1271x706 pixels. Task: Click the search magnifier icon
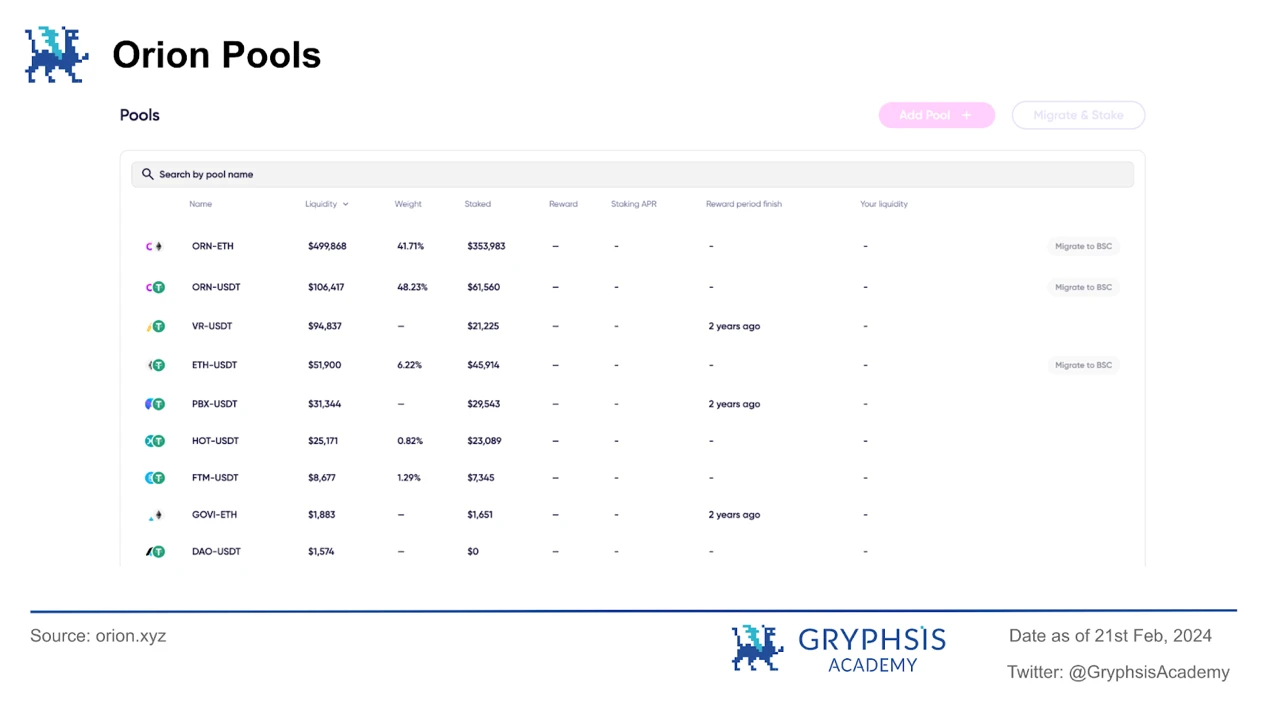click(147, 174)
